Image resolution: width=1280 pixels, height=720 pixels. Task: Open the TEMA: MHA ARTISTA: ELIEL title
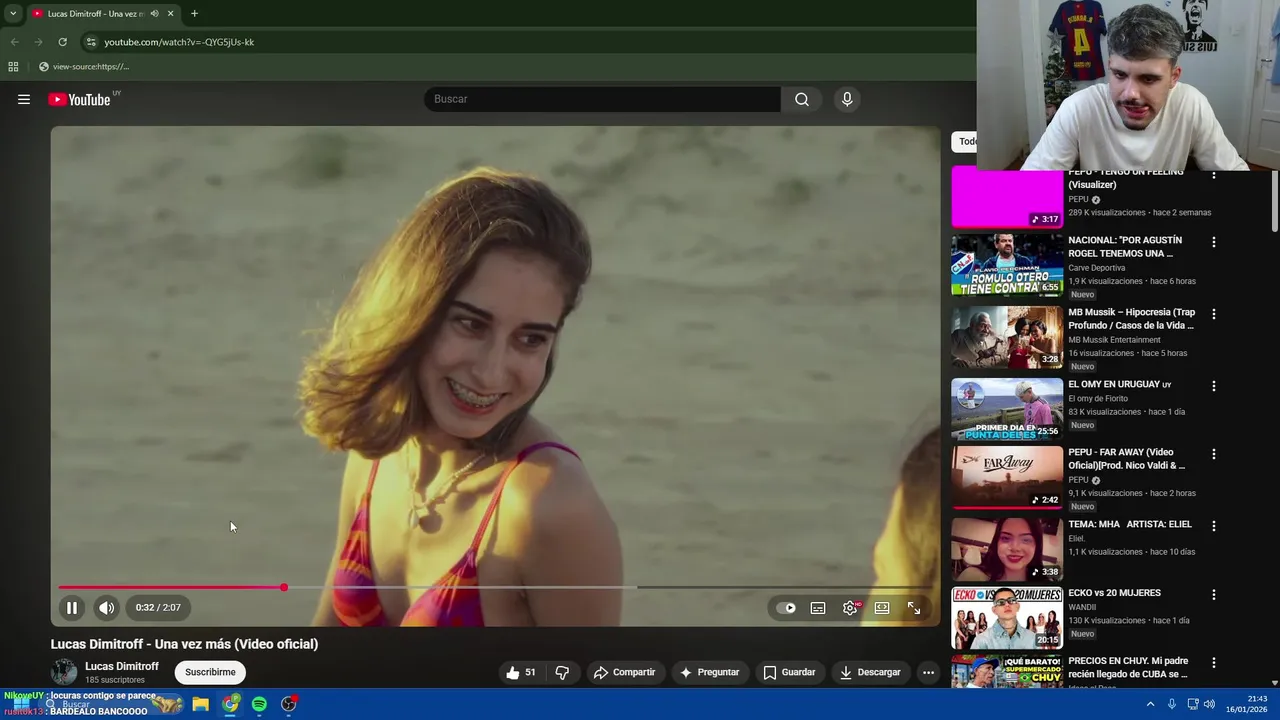(1130, 524)
